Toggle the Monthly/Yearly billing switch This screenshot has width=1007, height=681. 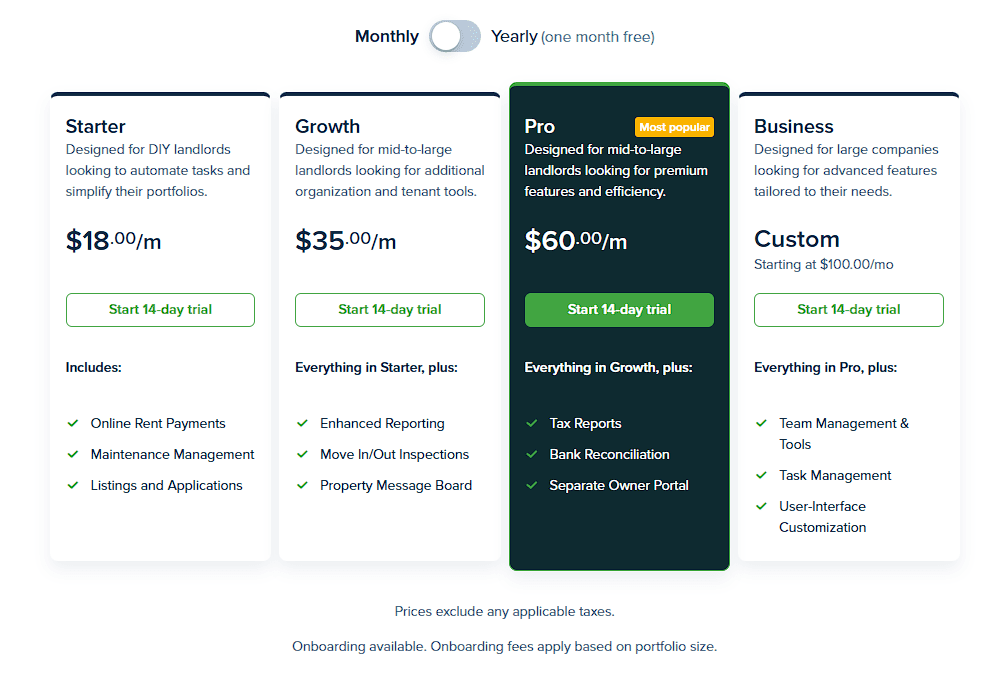coord(455,36)
